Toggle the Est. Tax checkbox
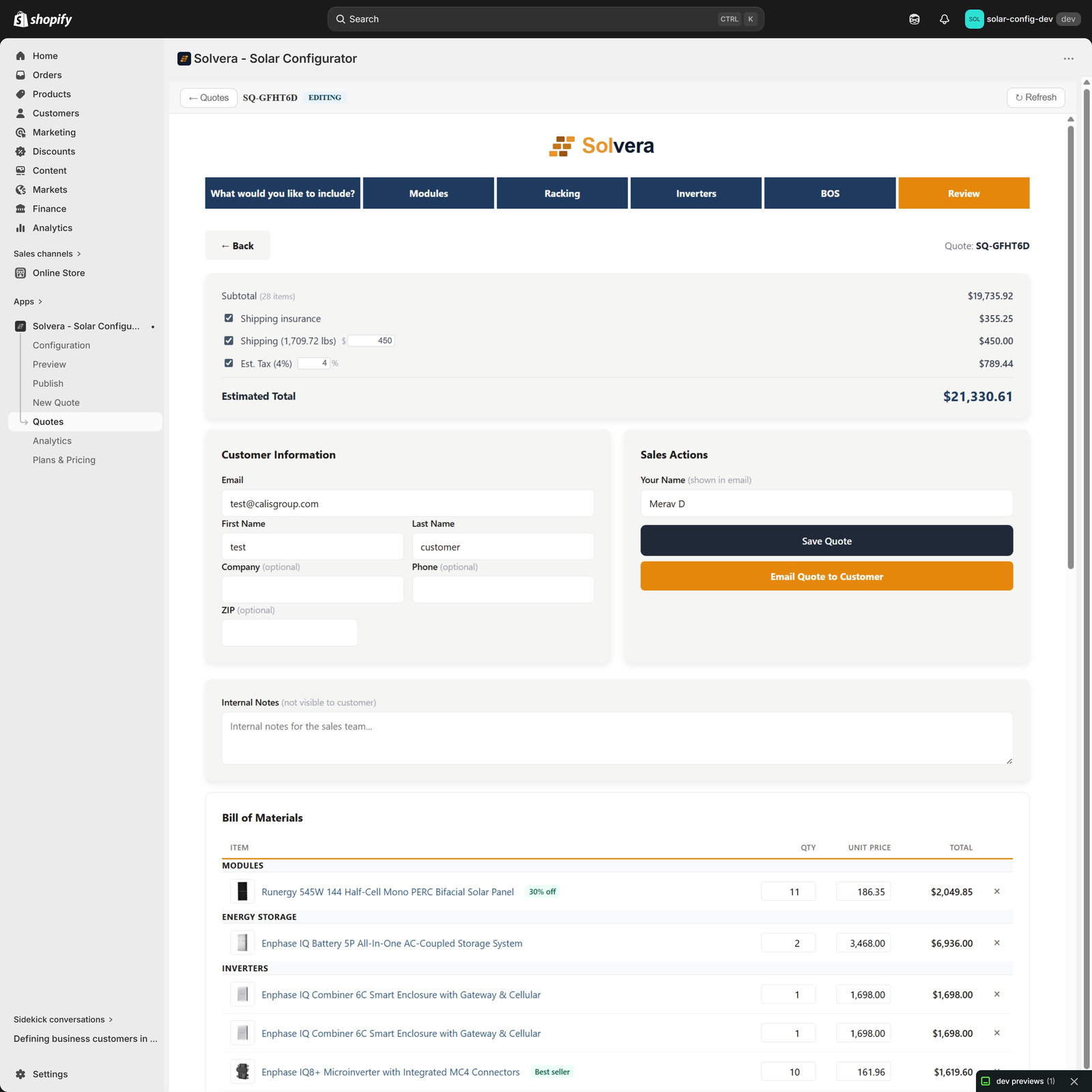Viewport: 1092px width, 1092px height. click(x=229, y=363)
